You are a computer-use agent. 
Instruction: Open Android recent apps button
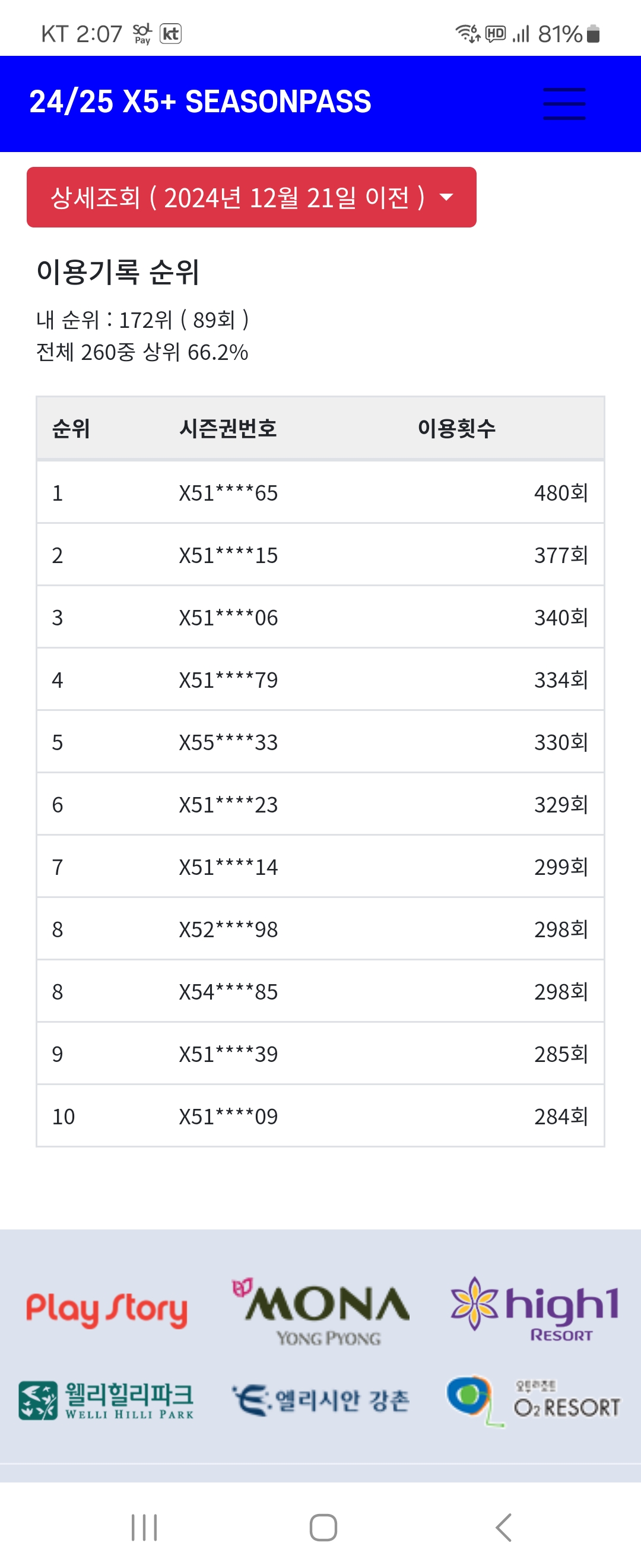144,1527
